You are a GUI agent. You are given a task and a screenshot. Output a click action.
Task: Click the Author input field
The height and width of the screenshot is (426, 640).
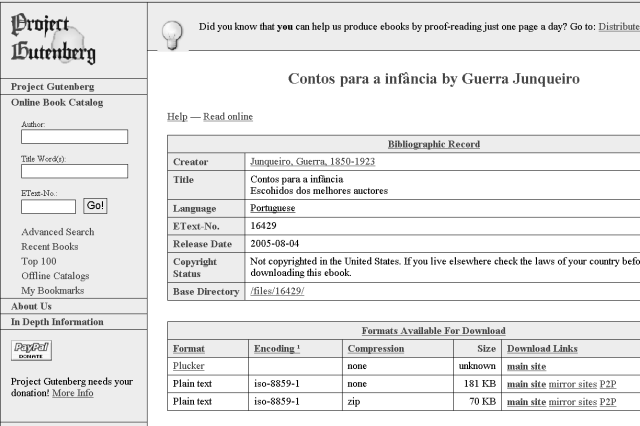[74, 137]
